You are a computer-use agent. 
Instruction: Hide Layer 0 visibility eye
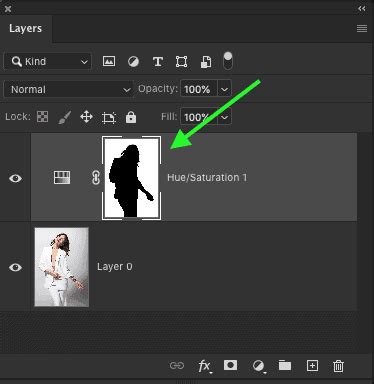tap(15, 267)
